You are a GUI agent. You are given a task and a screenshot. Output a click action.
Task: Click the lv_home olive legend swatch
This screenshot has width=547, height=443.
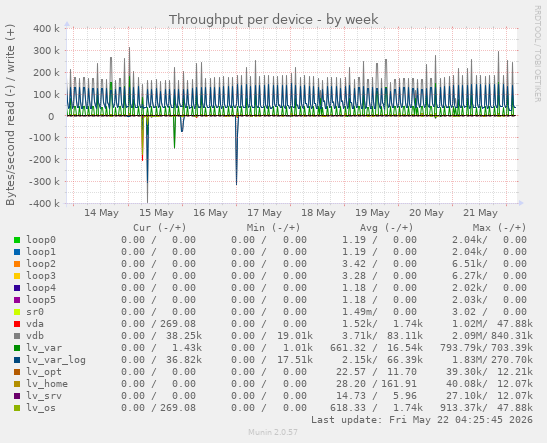(17, 384)
